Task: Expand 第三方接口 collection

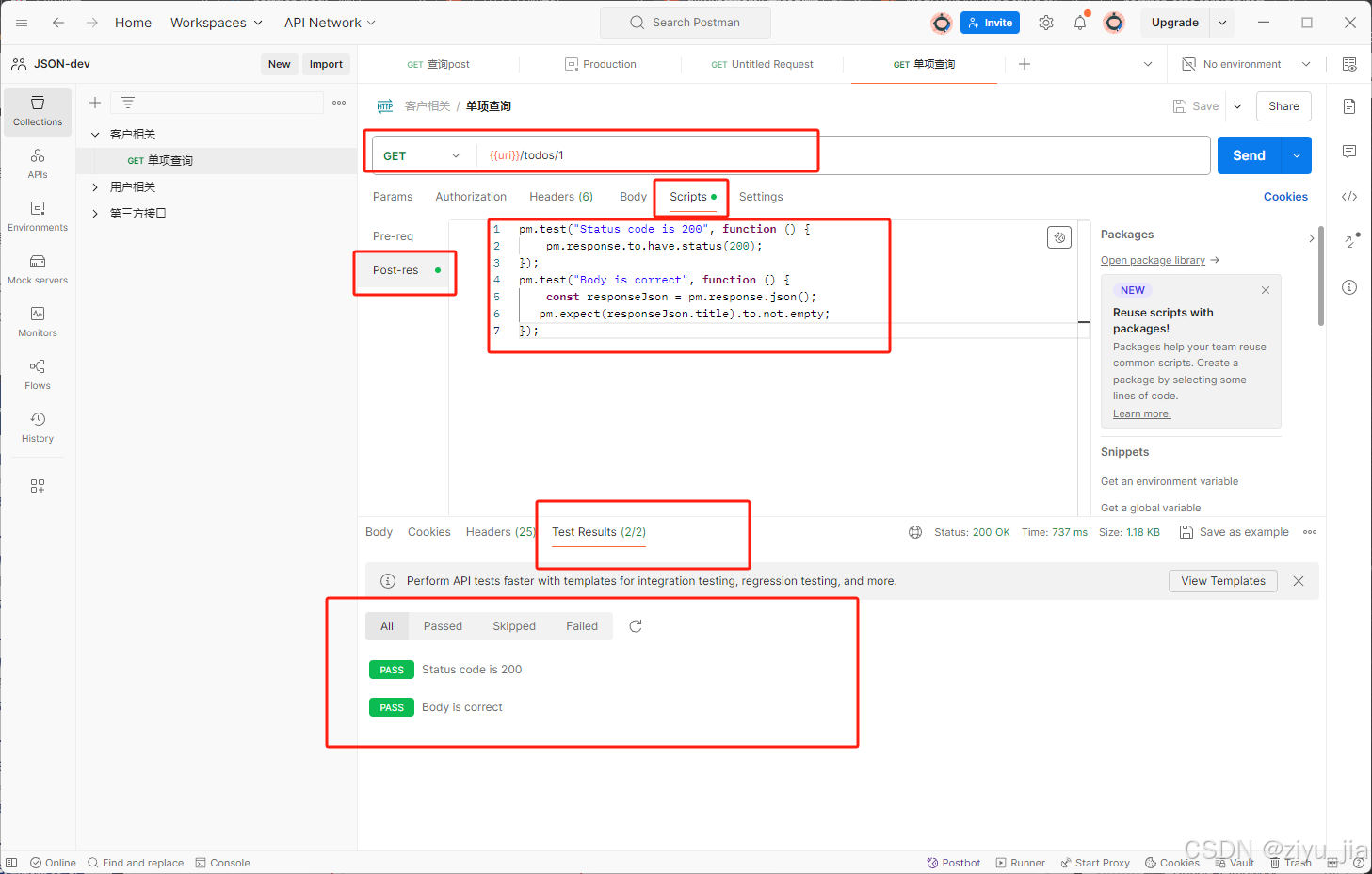Action: pos(95,214)
